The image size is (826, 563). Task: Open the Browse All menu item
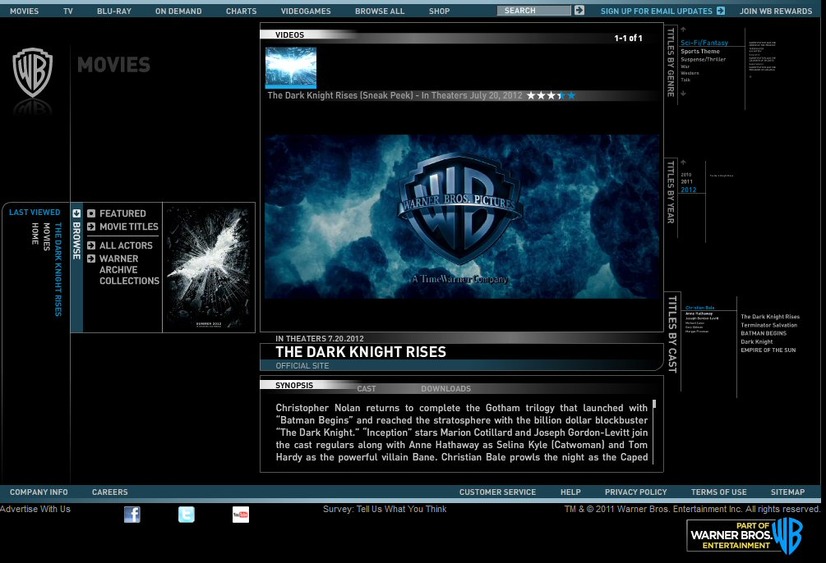point(379,11)
